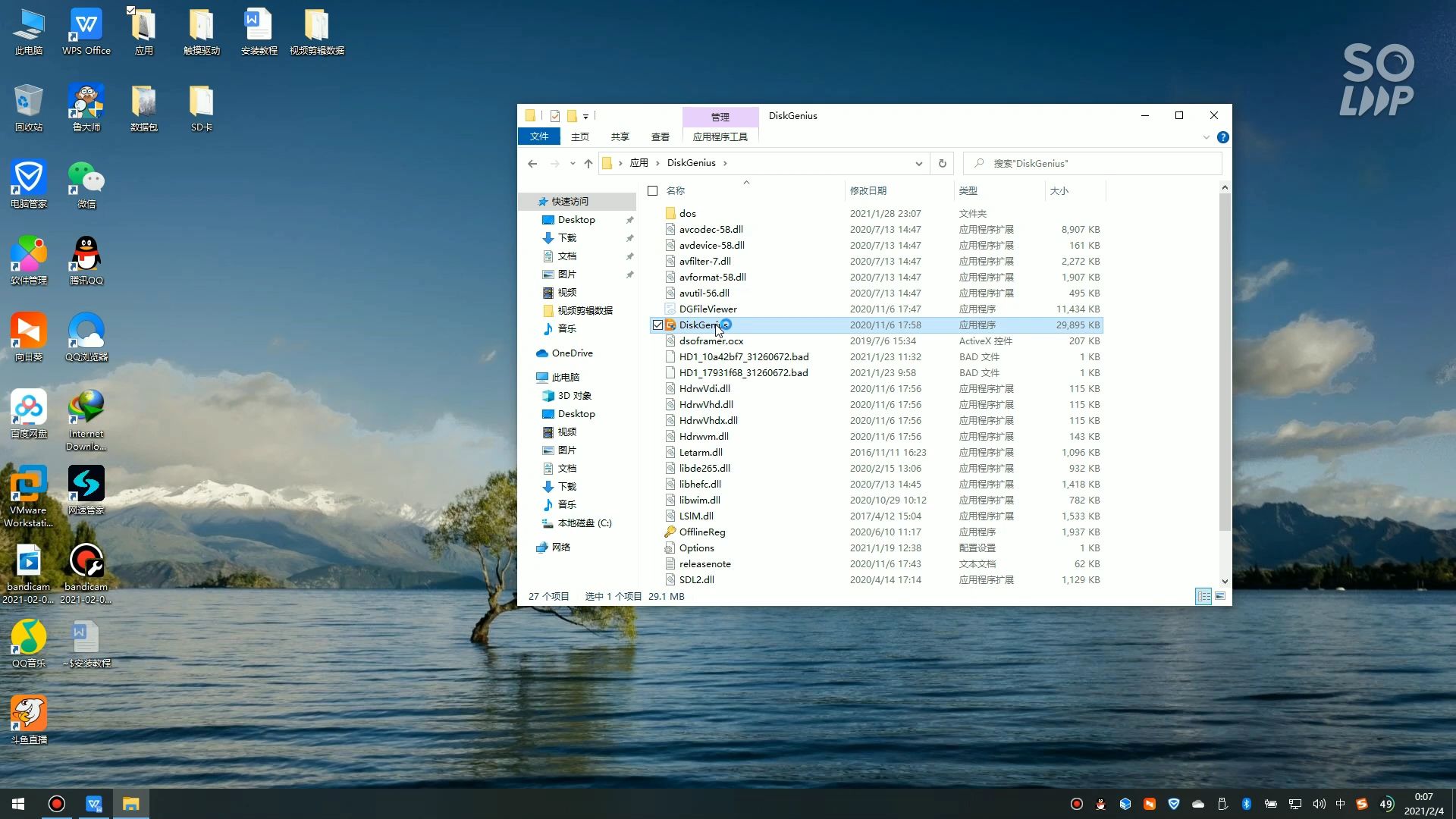Screen dimensions: 1456x819
Task: Click taskbar clock showing 0:07
Action: [x=1423, y=804]
